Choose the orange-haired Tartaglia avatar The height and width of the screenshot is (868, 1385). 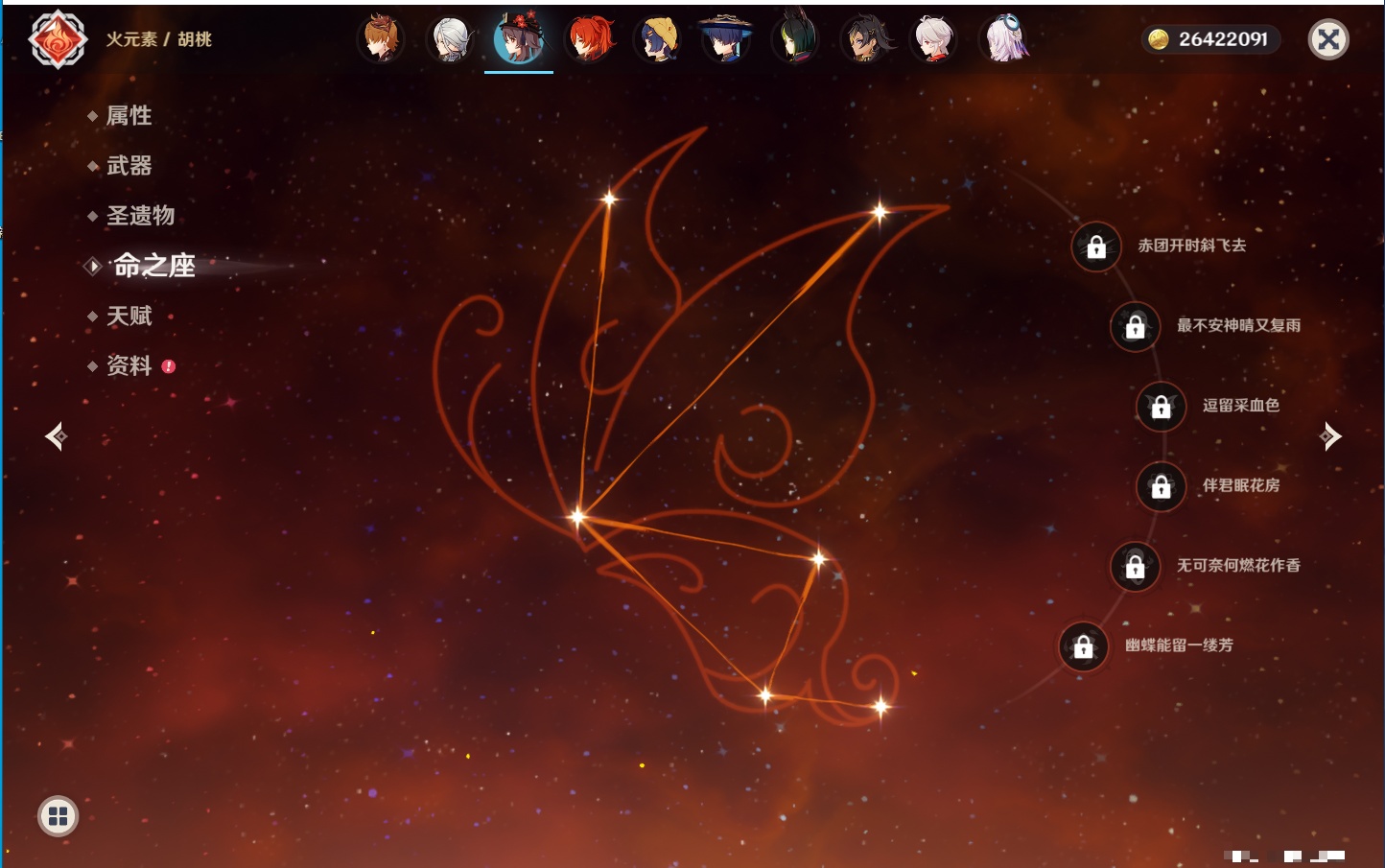(x=381, y=39)
